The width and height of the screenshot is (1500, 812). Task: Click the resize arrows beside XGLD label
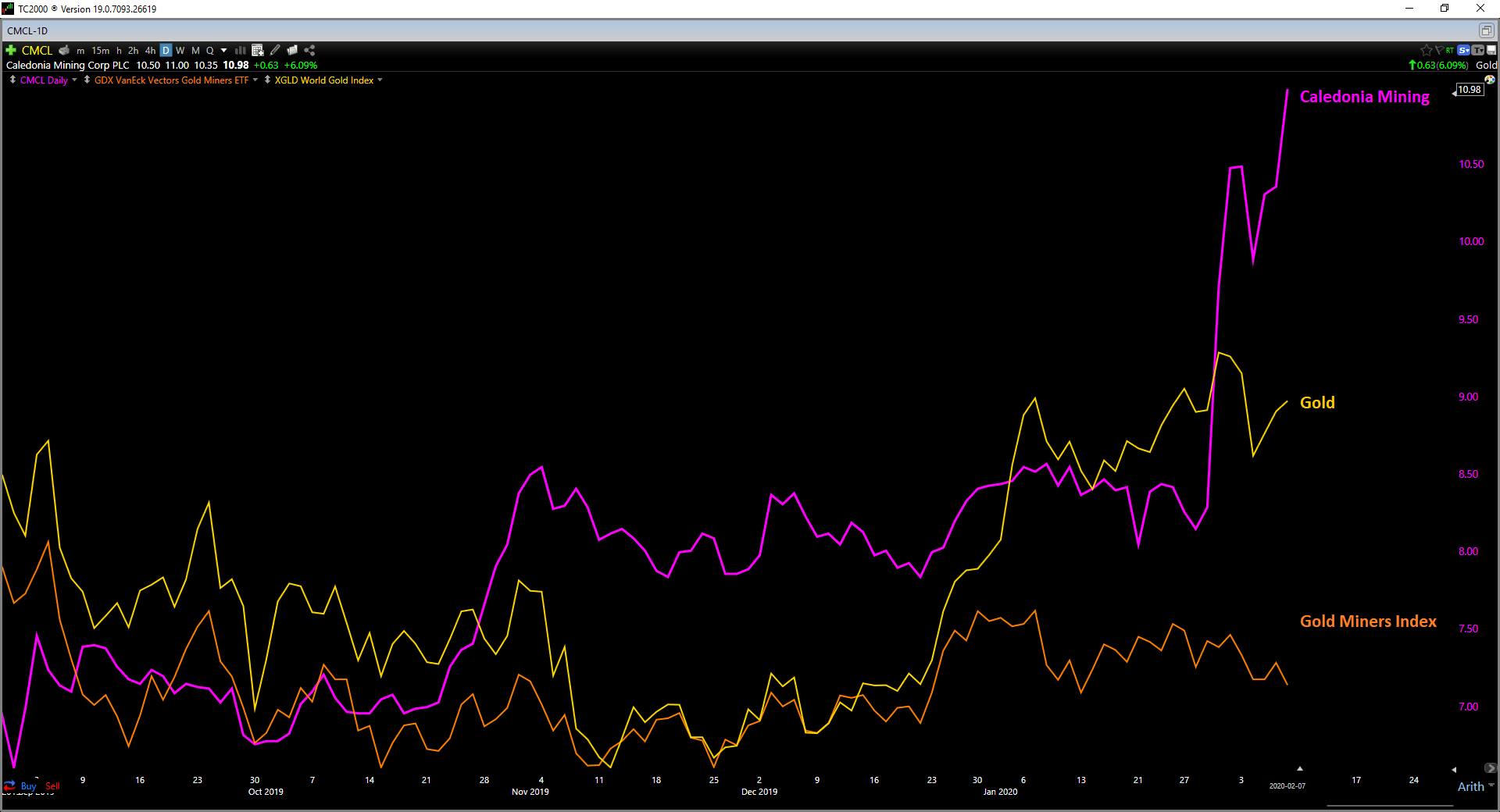point(267,80)
